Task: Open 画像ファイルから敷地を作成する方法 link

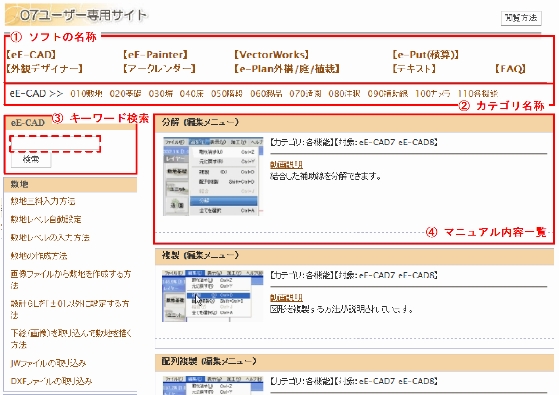Action: click(x=71, y=279)
